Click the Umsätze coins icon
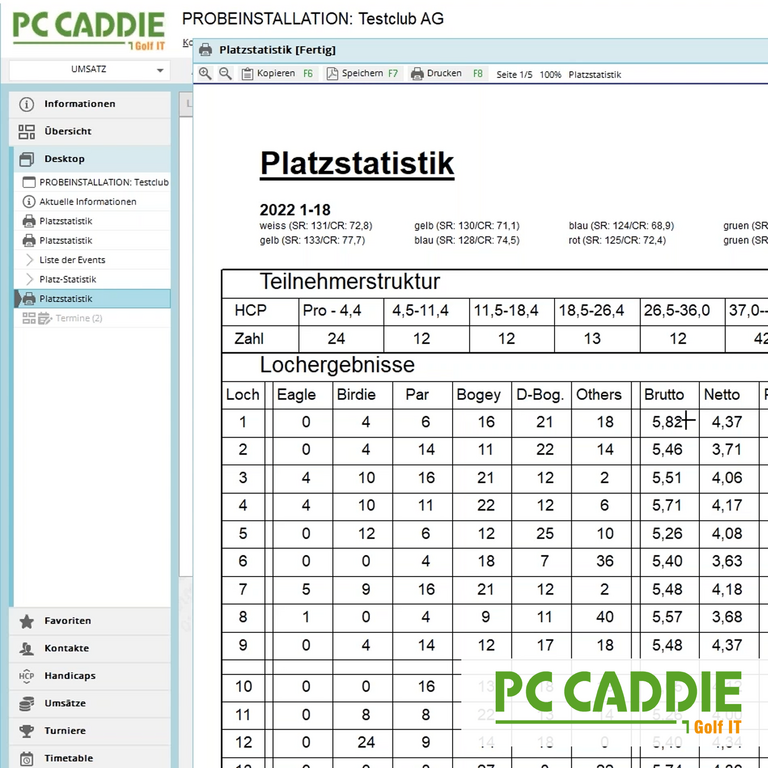The width and height of the screenshot is (768, 768). (26, 704)
